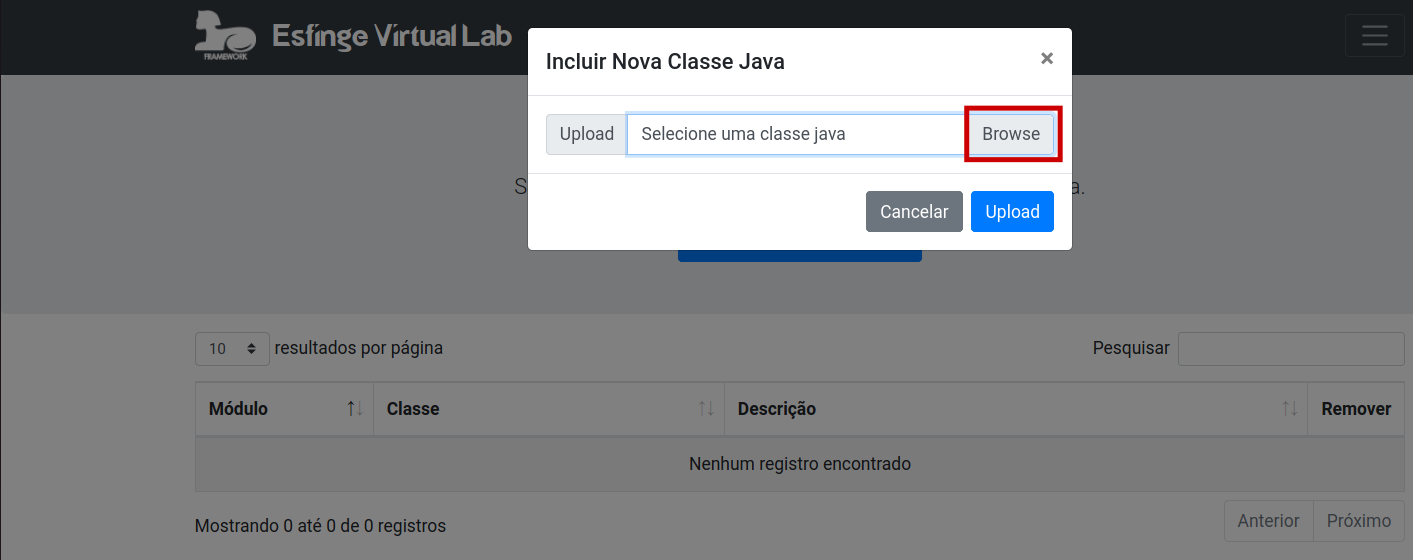This screenshot has width=1413, height=560.
Task: Go to the Próximo page
Action: [x=1359, y=521]
